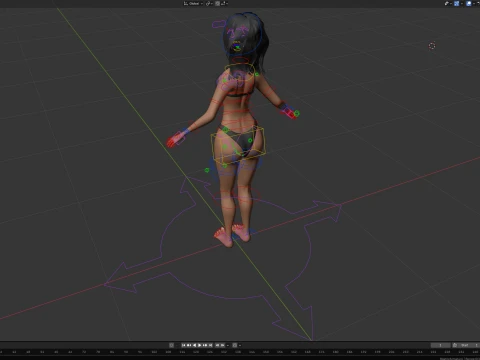Play the animation forward

pyautogui.click(x=199, y=345)
